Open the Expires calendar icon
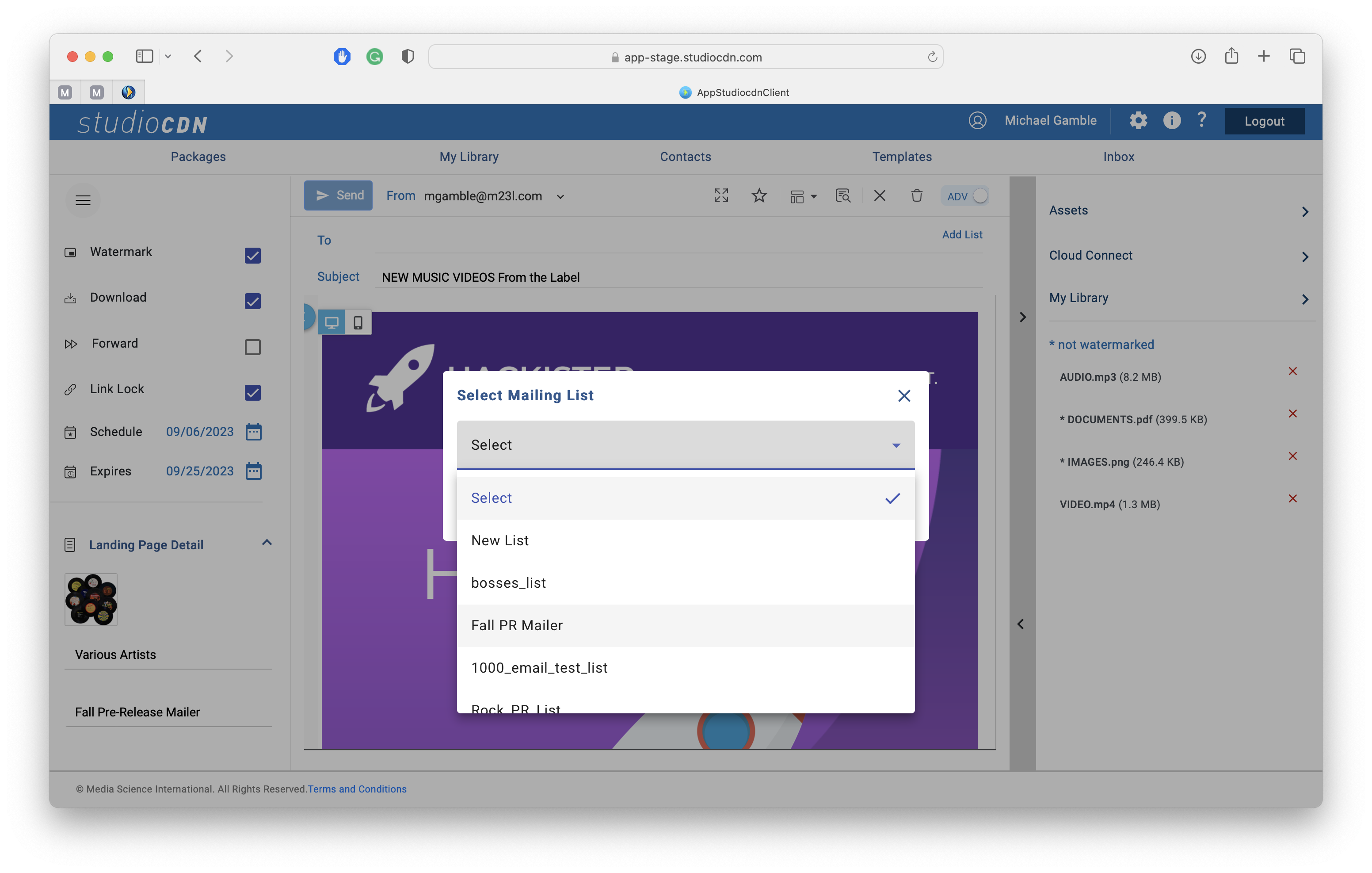1372x873 pixels. tap(254, 471)
